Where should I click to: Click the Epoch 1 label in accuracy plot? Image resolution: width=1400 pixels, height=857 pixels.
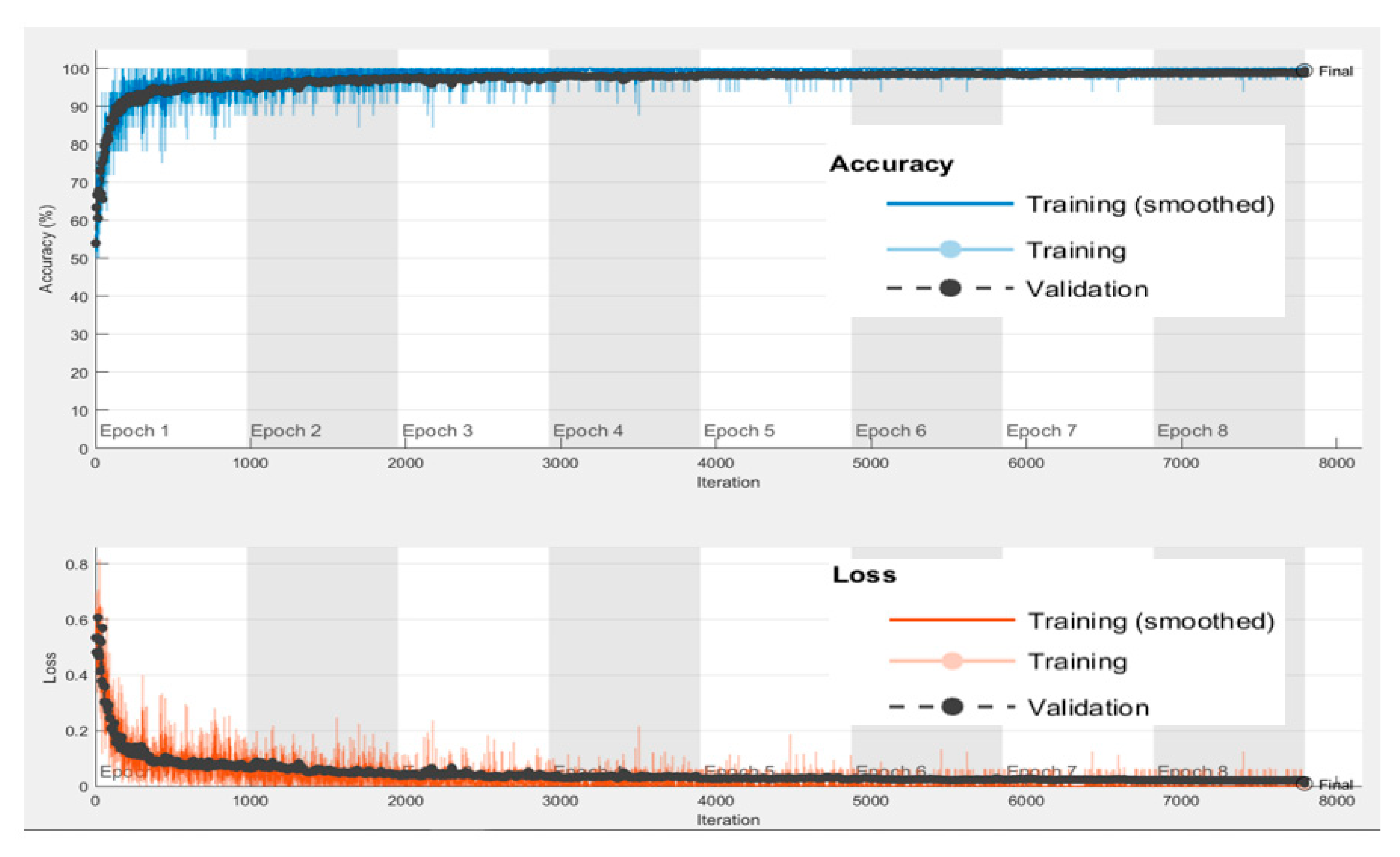(135, 431)
